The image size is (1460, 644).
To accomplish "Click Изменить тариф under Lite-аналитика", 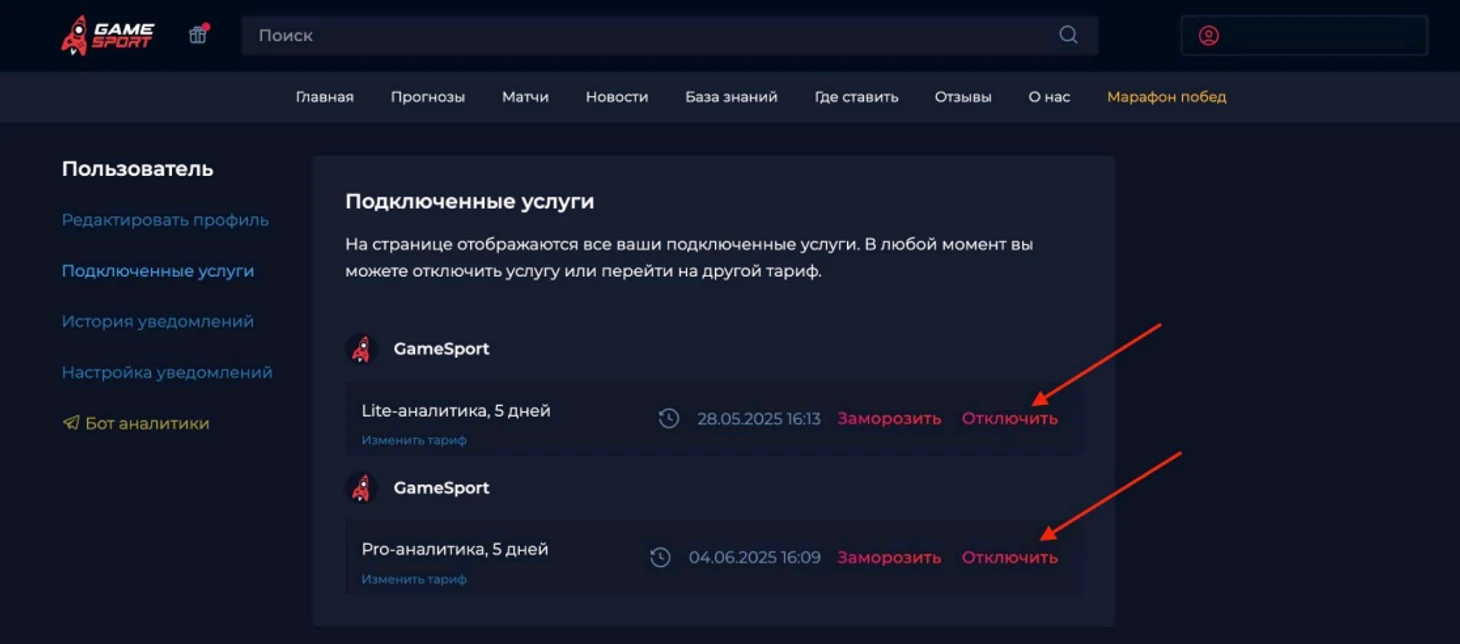I will (x=414, y=440).
